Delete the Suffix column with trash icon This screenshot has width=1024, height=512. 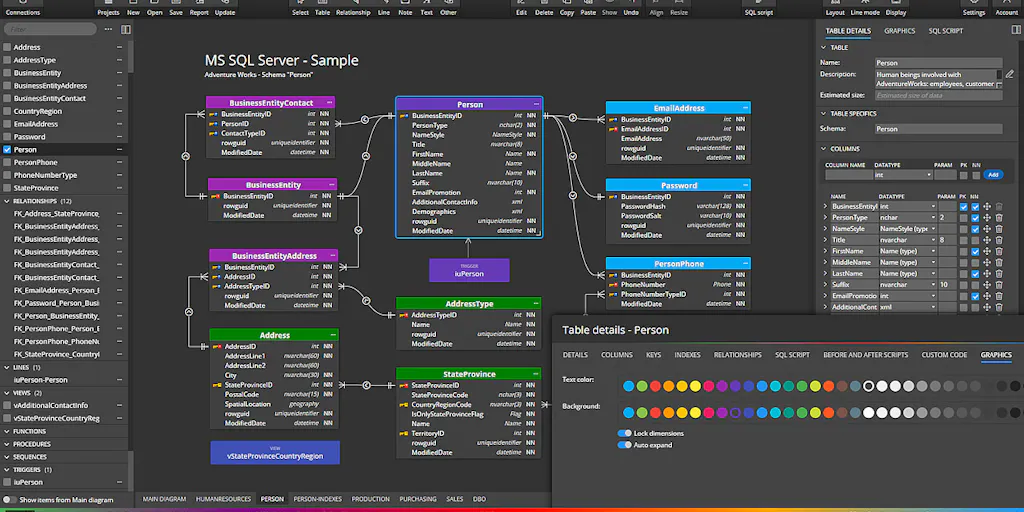(x=999, y=285)
